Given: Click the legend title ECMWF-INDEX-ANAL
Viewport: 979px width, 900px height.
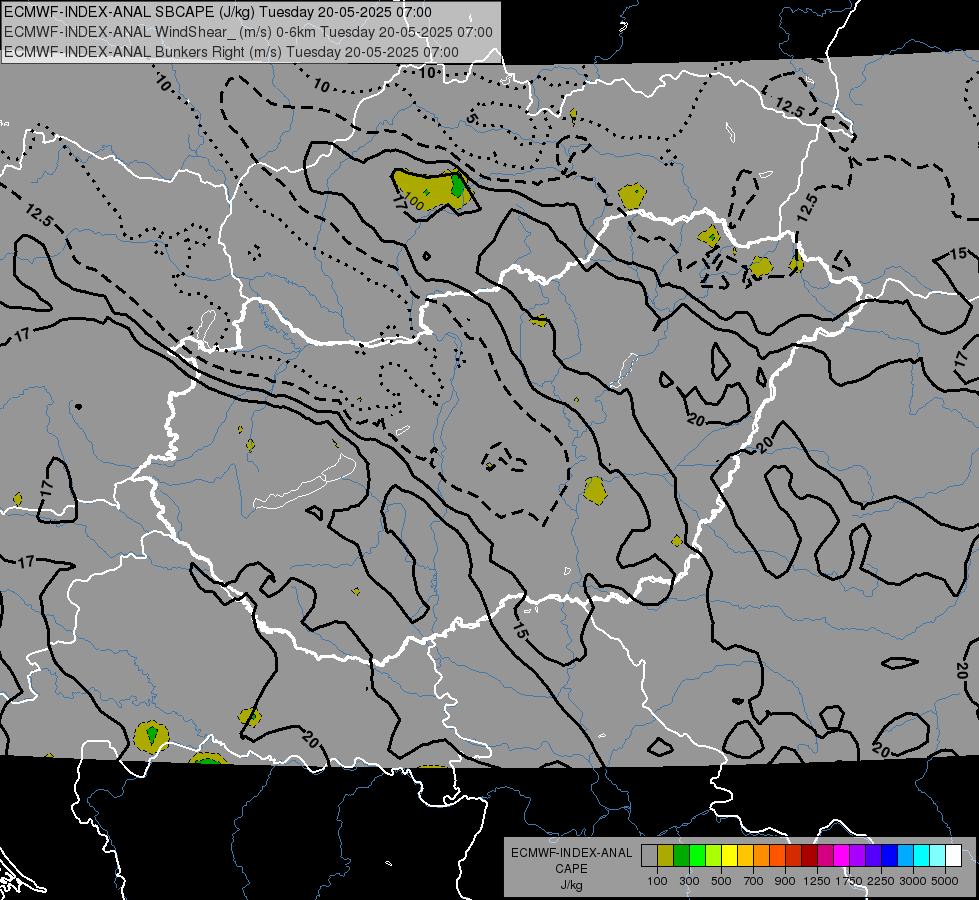Looking at the screenshot, I should click(x=571, y=853).
